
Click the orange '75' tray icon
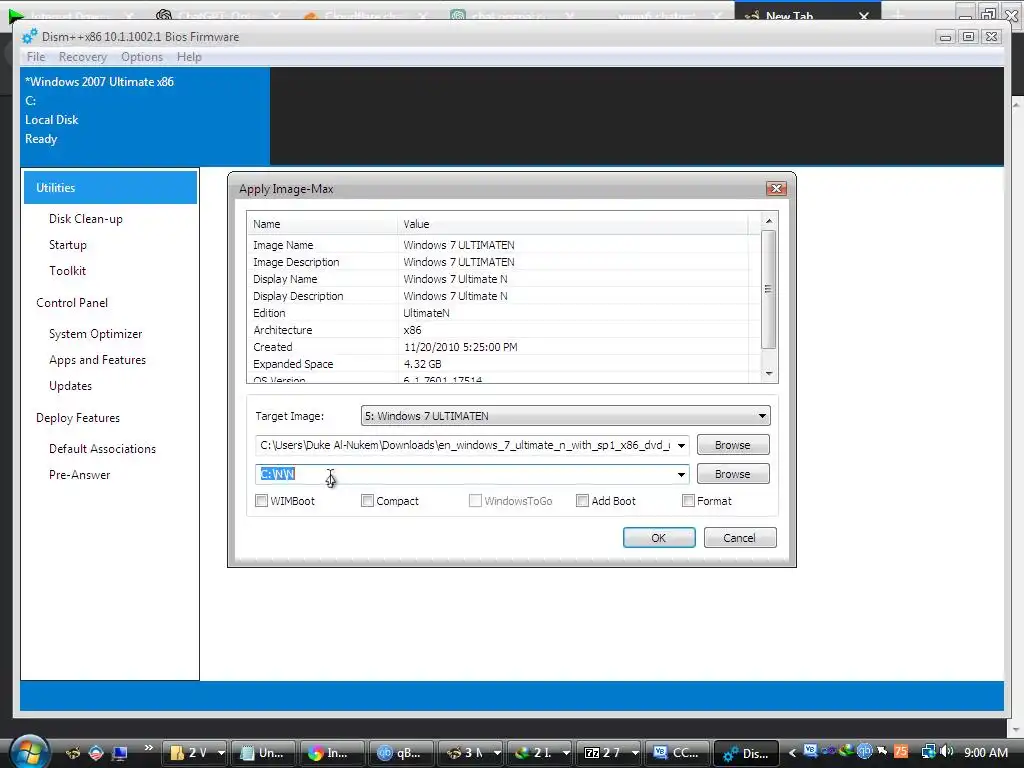pos(901,752)
